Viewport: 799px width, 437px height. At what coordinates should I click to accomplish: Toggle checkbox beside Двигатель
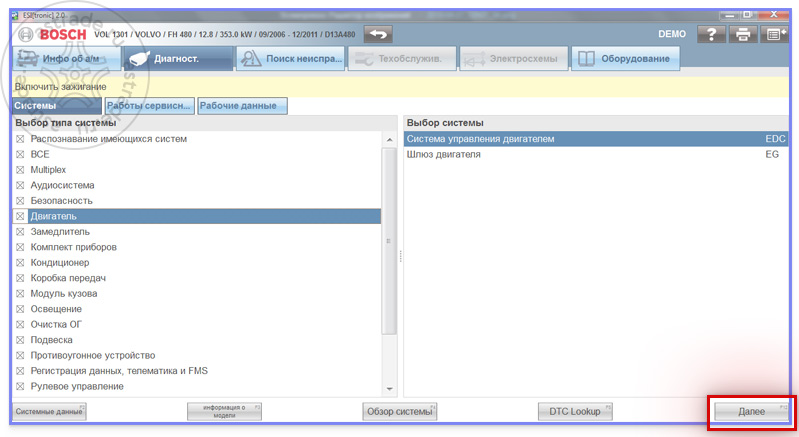(20, 216)
